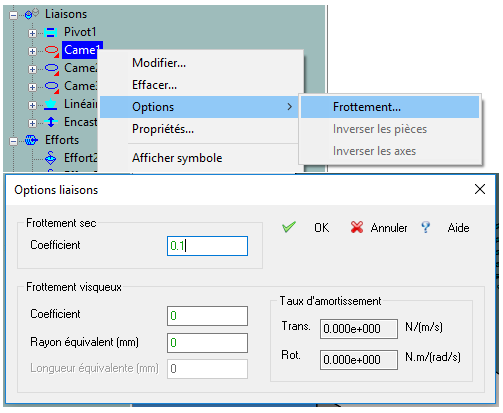This screenshot has height=413, width=503.
Task: Click the Efforts folder icon
Action: point(31,140)
